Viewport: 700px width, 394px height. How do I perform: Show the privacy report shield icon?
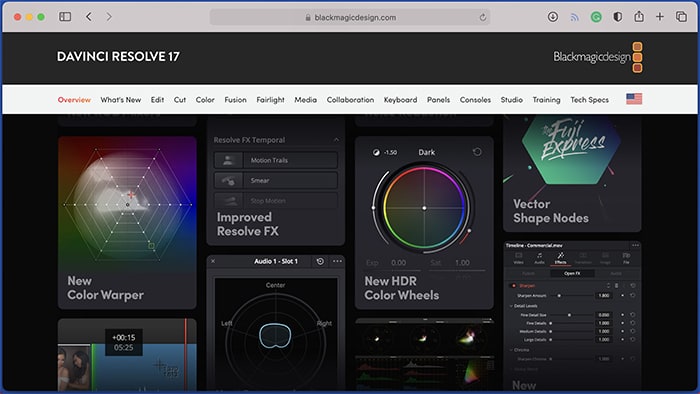click(617, 17)
